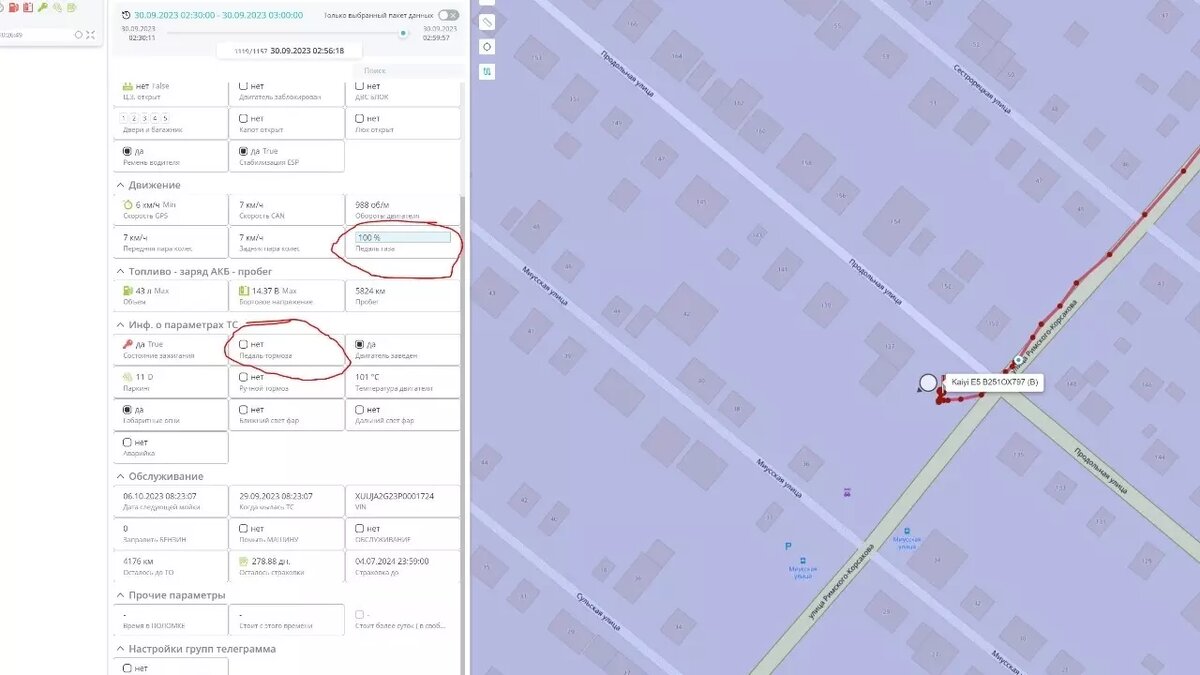Image resolution: width=1200 pixels, height=675 pixels.
Task: Click the 04.07.2024 23:59:00 insurance date
Action: (393, 561)
